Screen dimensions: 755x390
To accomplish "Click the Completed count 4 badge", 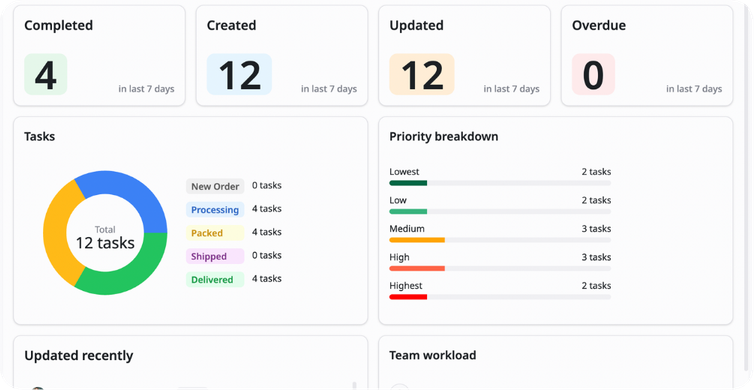I will (x=46, y=74).
